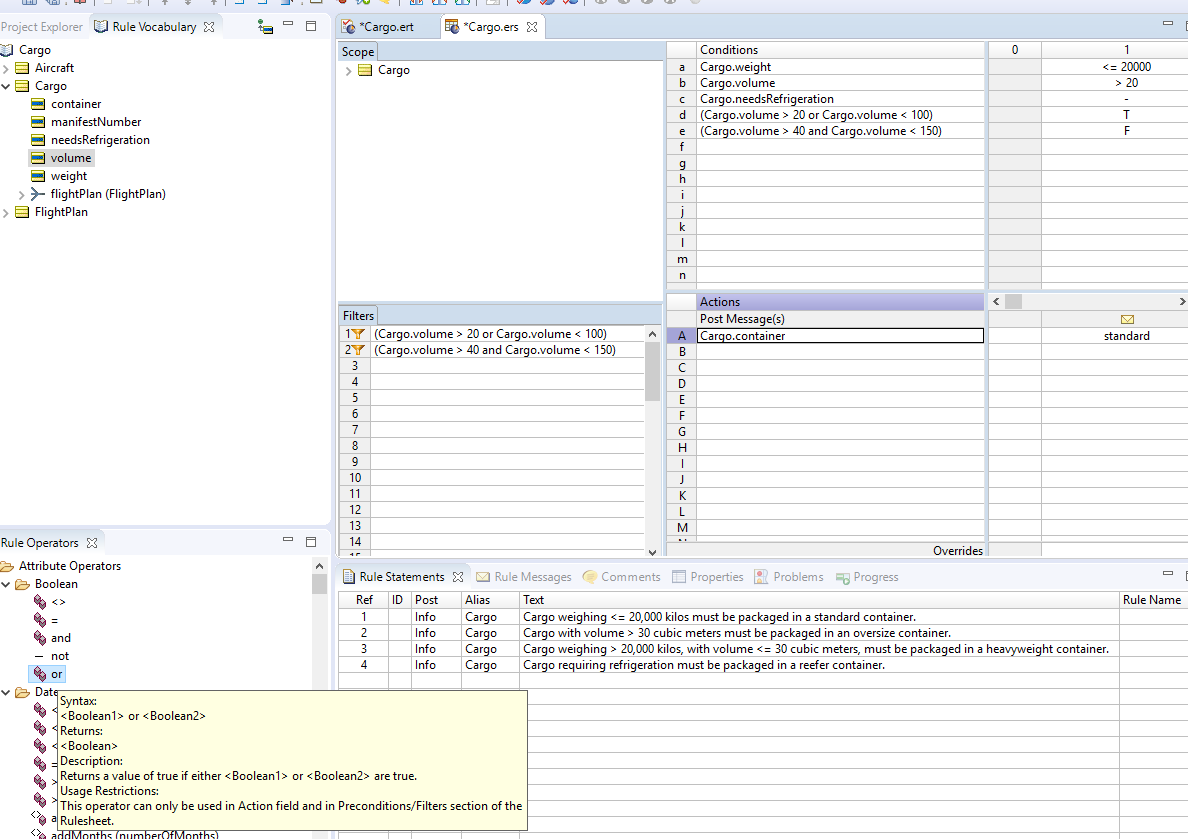
Task: Switch to the Project Explorer tab
Action: pos(42,27)
